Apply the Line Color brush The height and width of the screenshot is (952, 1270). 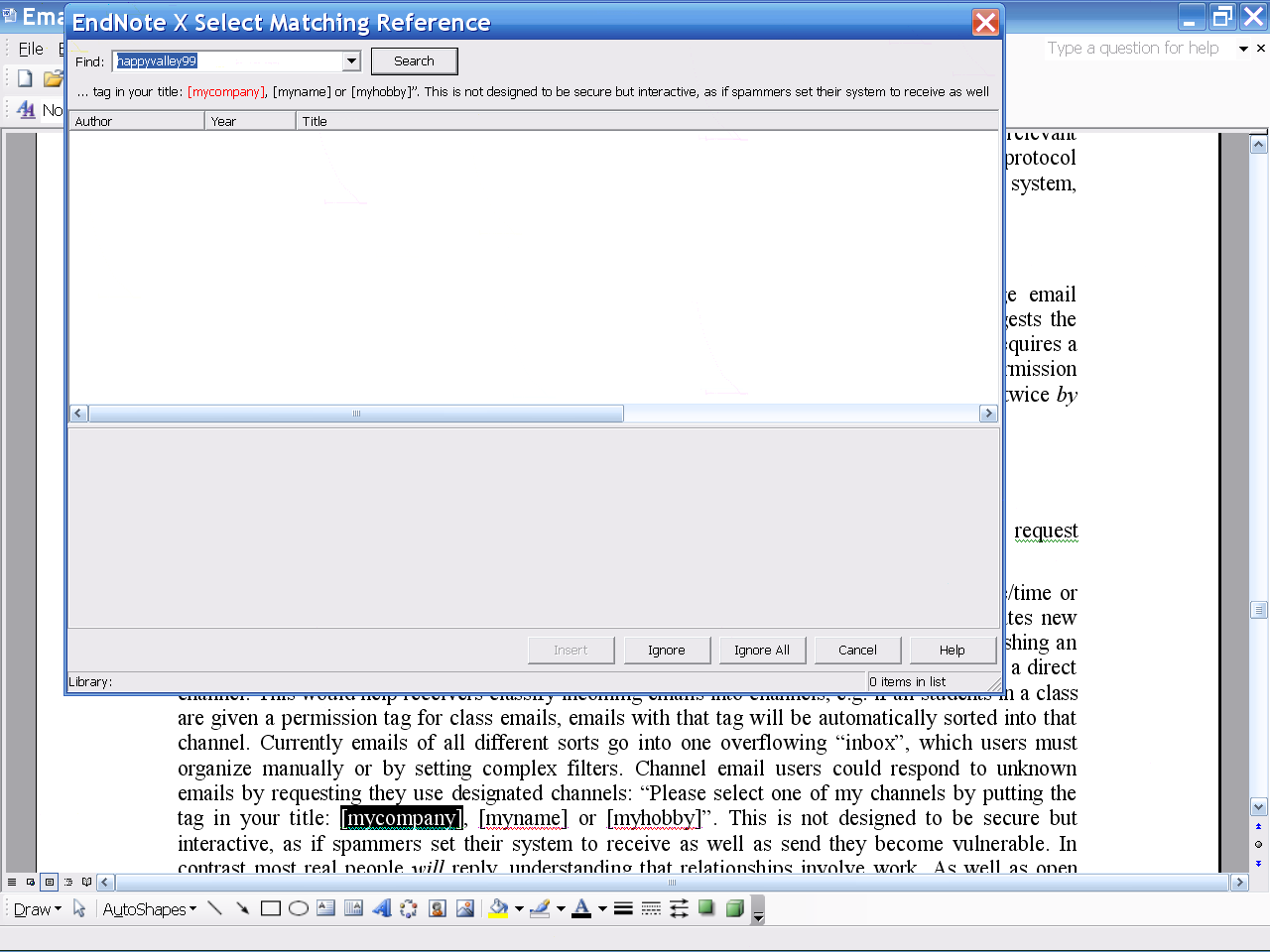point(540,908)
